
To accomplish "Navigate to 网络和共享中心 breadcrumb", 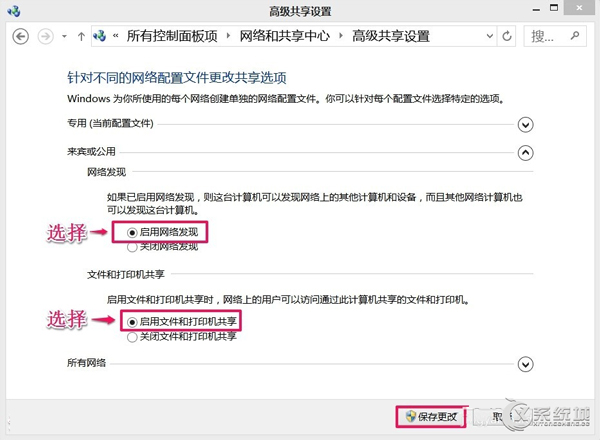I will [x=284, y=36].
